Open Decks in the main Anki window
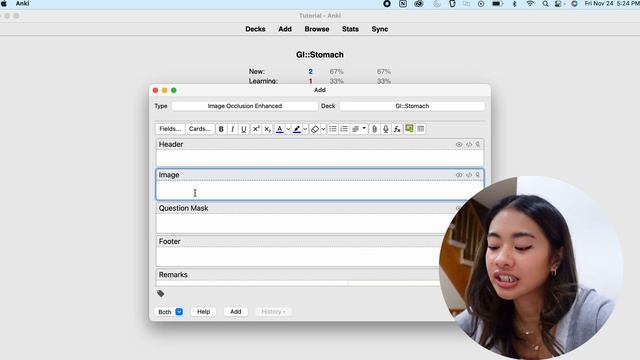Viewport: 640px width, 360px height. coord(256,29)
